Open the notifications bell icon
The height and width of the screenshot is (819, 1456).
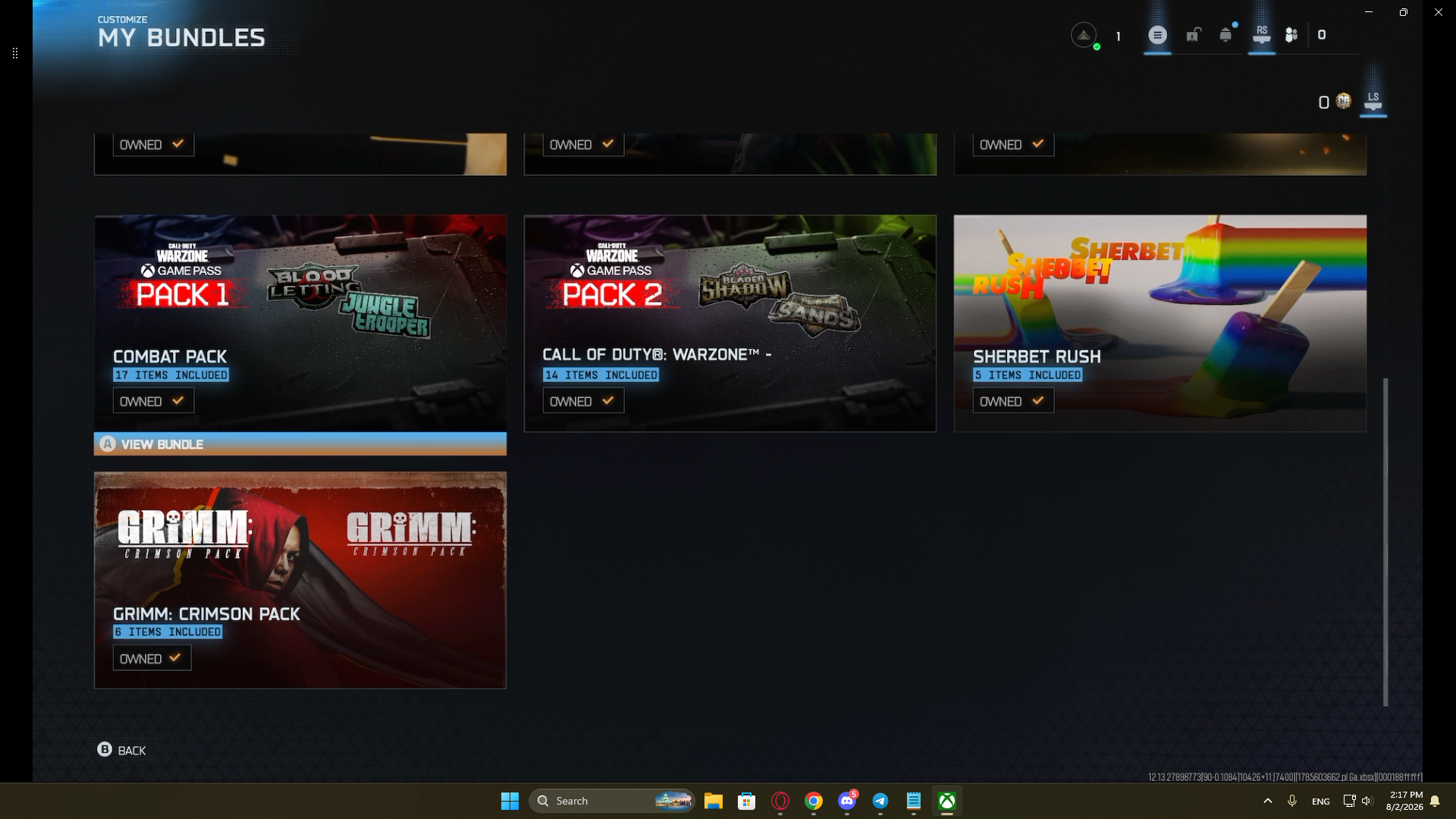(1225, 35)
